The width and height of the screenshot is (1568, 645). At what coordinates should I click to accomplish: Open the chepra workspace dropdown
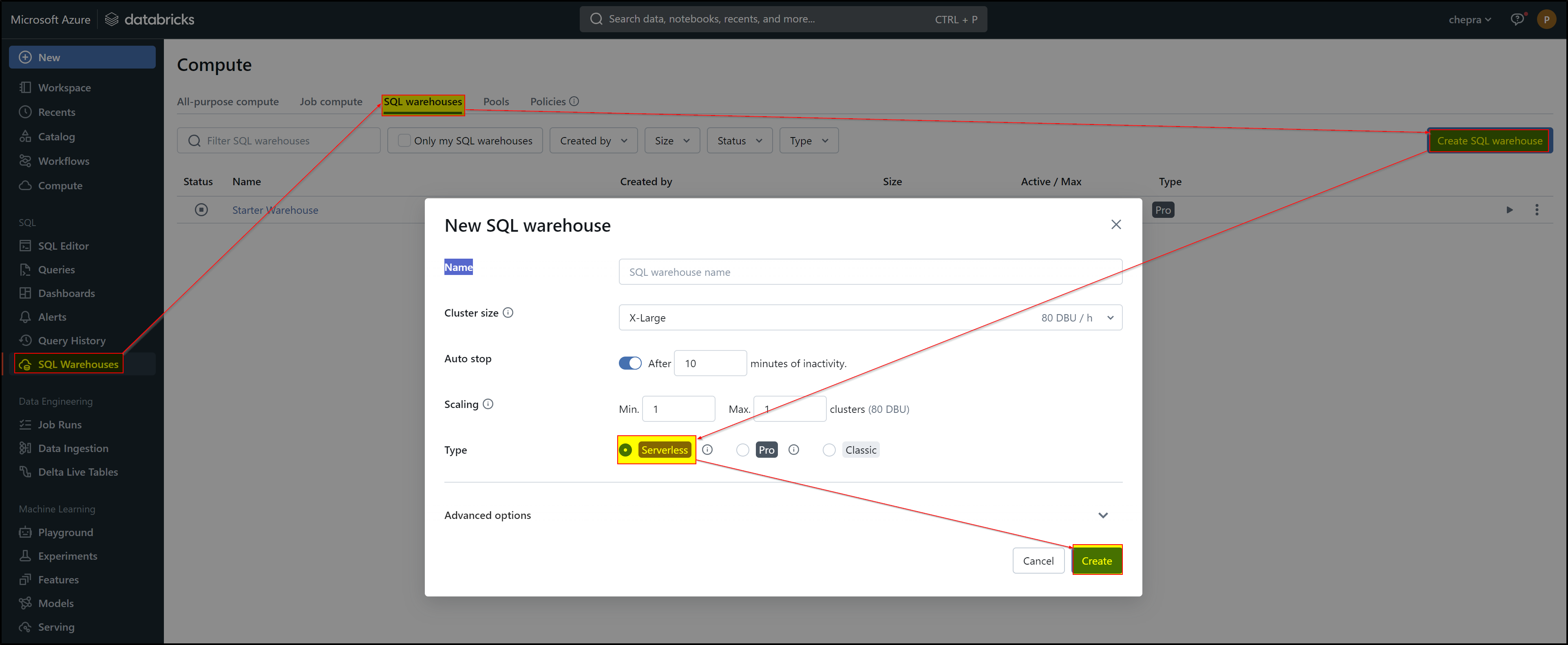pyautogui.click(x=1469, y=20)
